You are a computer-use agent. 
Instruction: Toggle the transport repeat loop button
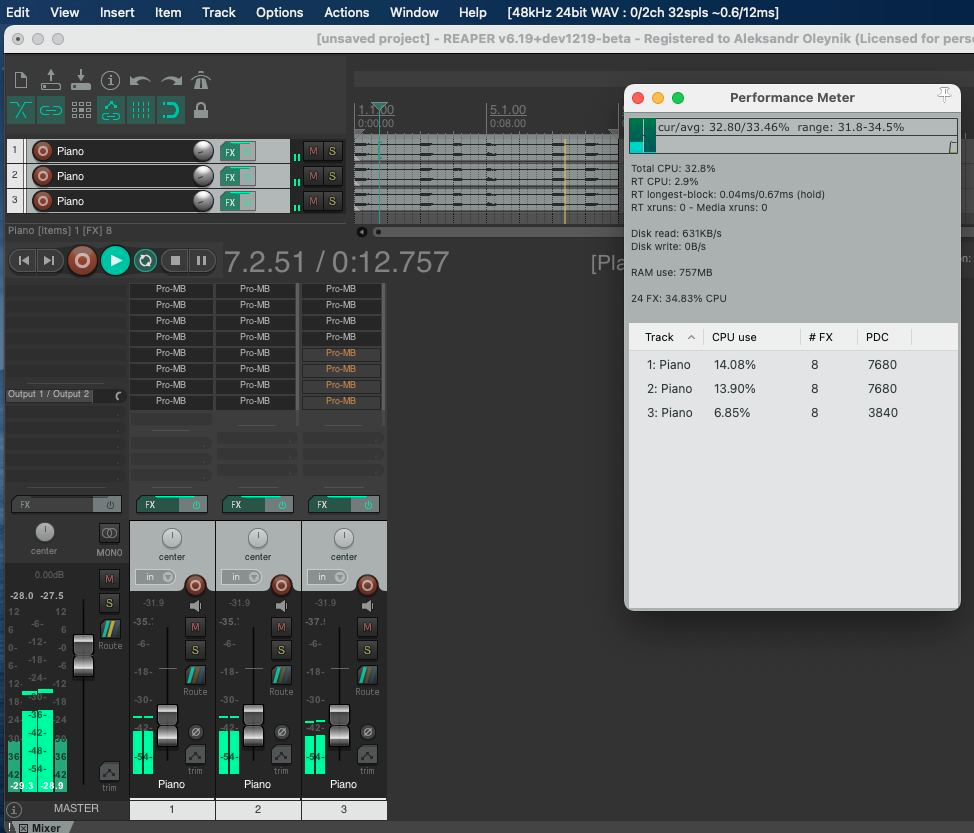[x=145, y=261]
